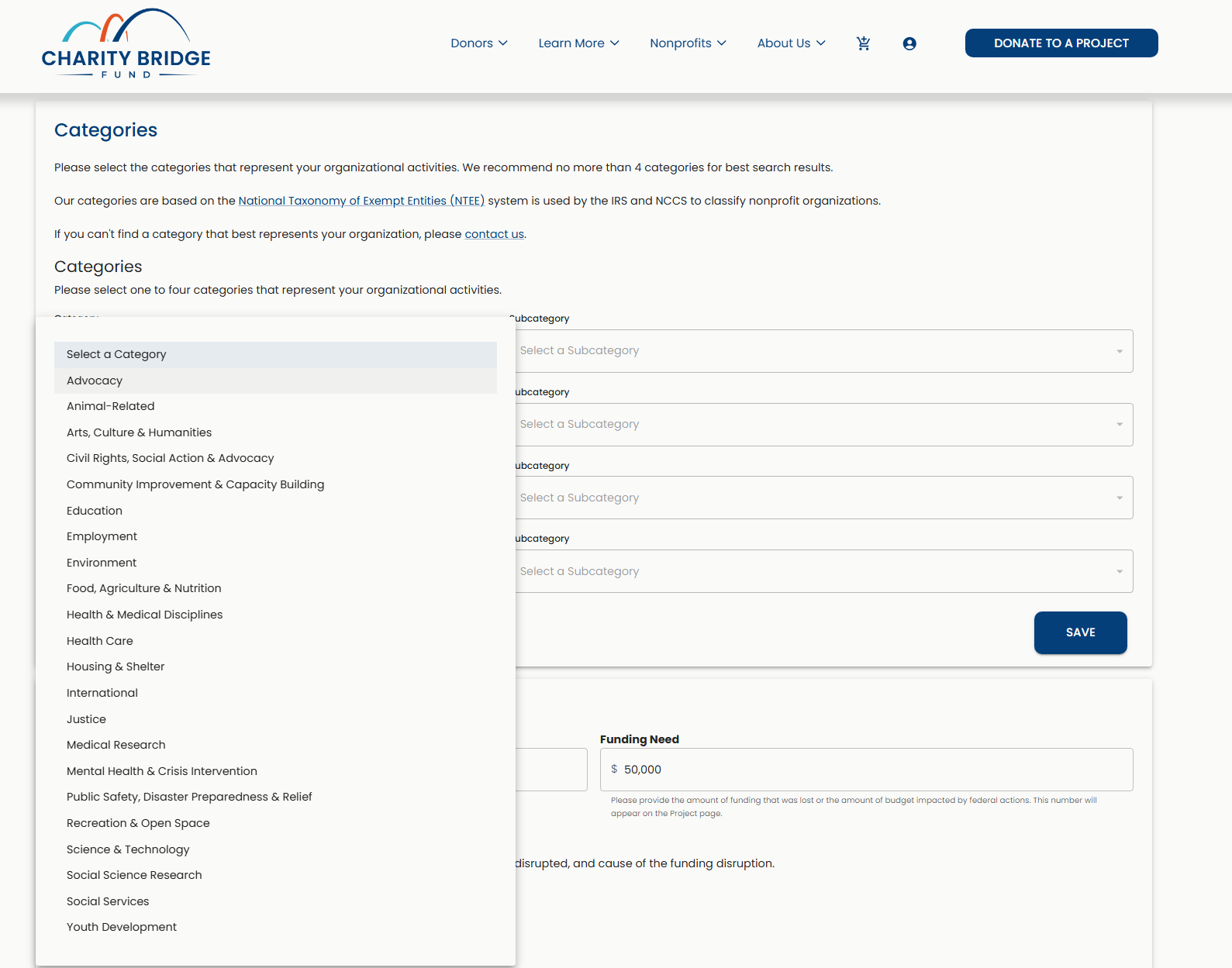The width and height of the screenshot is (1232, 968).
Task: Click Donate to a Project button
Action: pyautogui.click(x=1061, y=43)
